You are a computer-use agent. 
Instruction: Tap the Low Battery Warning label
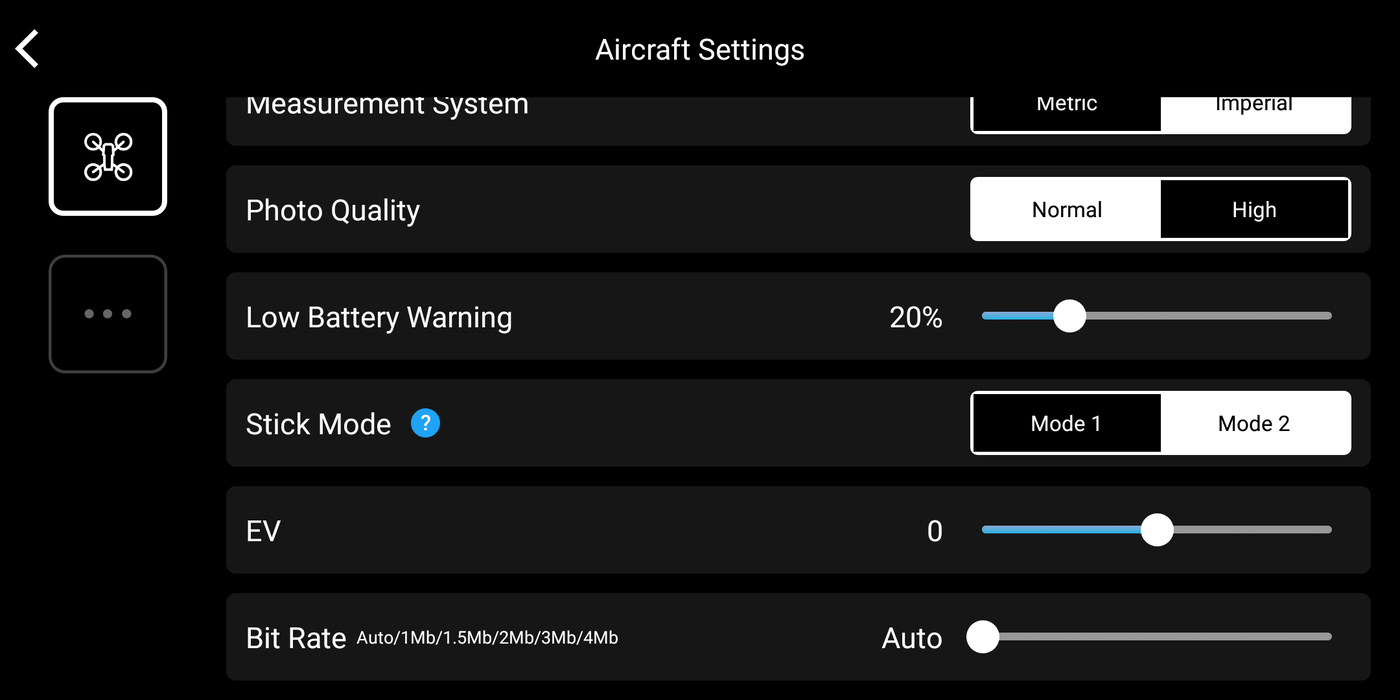tap(379, 317)
